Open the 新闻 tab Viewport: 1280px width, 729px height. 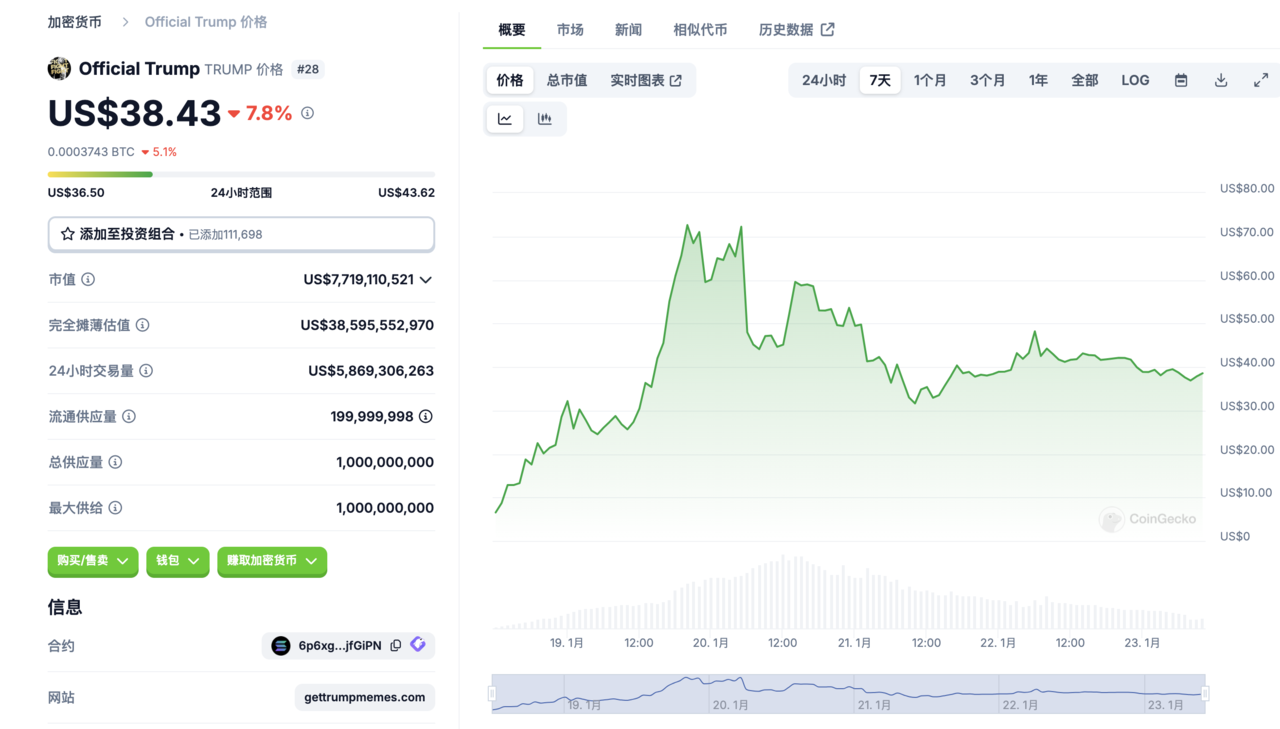[x=628, y=30]
